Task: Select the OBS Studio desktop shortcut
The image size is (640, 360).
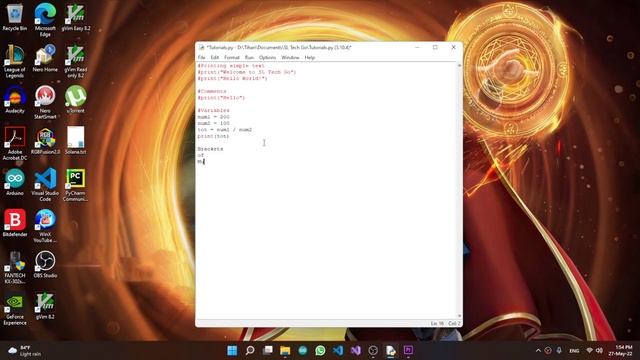Action: tap(45, 264)
